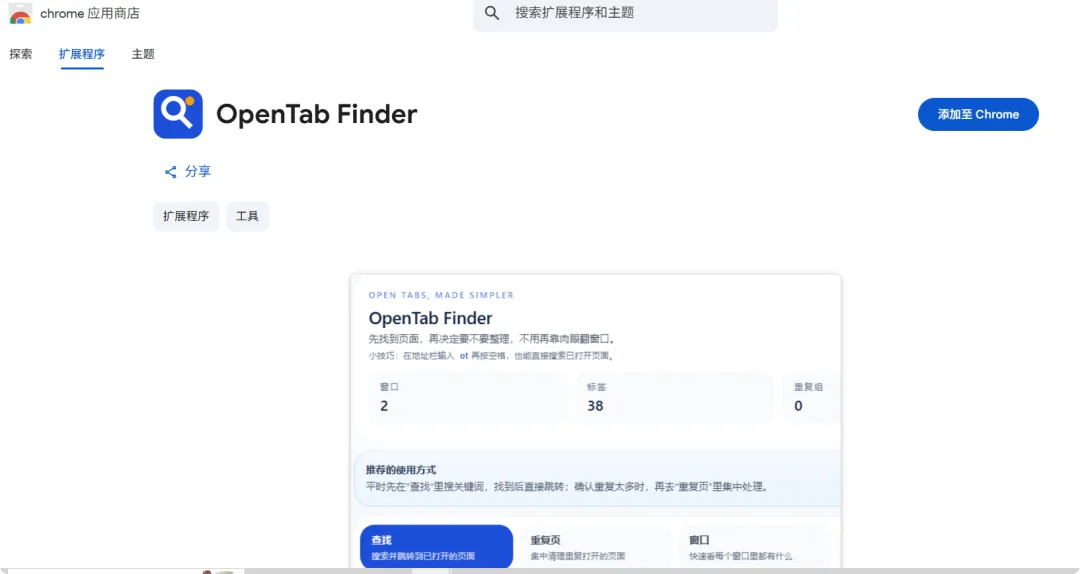
Task: Click the 扩展程序 category chip
Action: pos(186,216)
